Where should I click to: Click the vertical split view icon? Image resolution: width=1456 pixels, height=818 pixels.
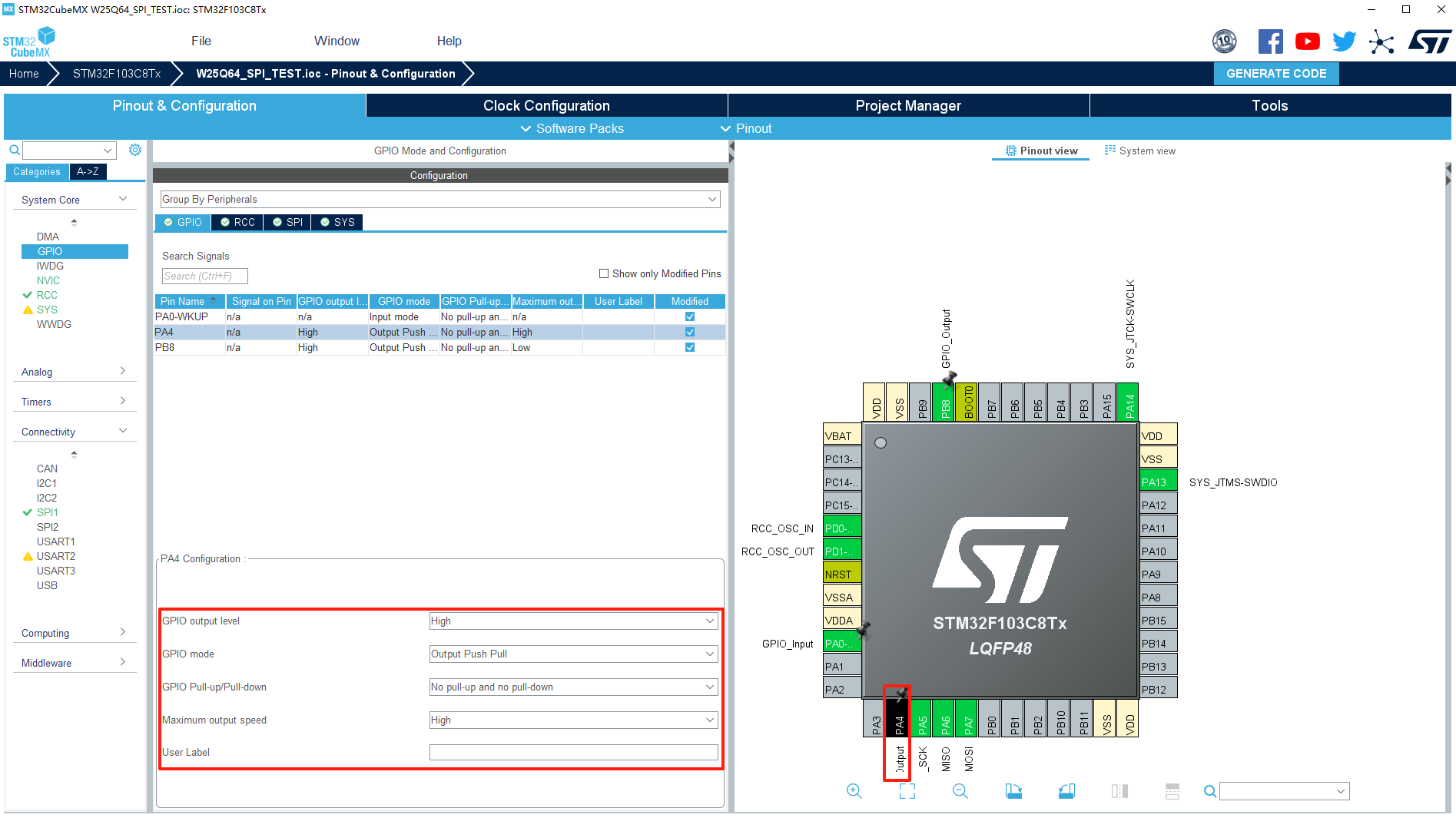(1119, 791)
